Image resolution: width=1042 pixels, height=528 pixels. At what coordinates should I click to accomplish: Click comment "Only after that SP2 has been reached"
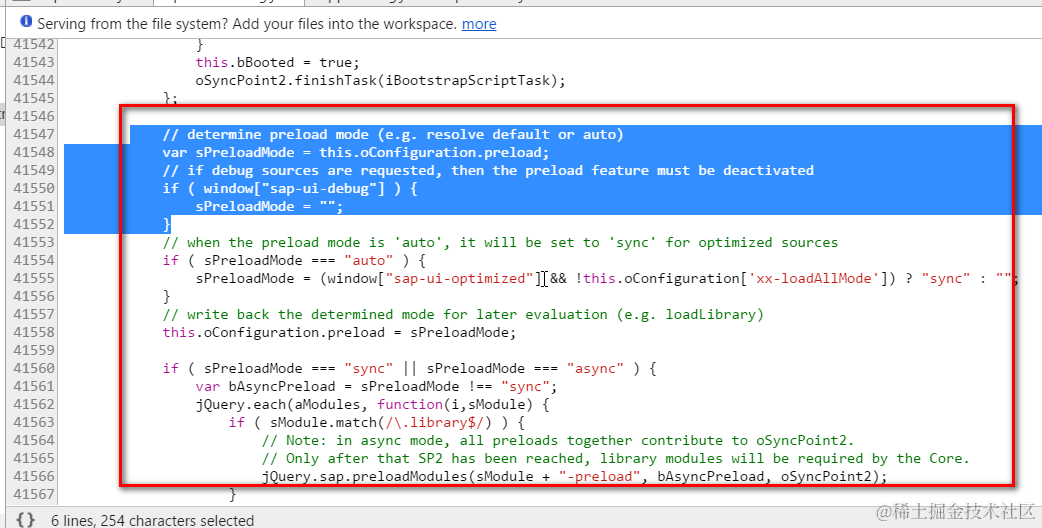click(615, 458)
